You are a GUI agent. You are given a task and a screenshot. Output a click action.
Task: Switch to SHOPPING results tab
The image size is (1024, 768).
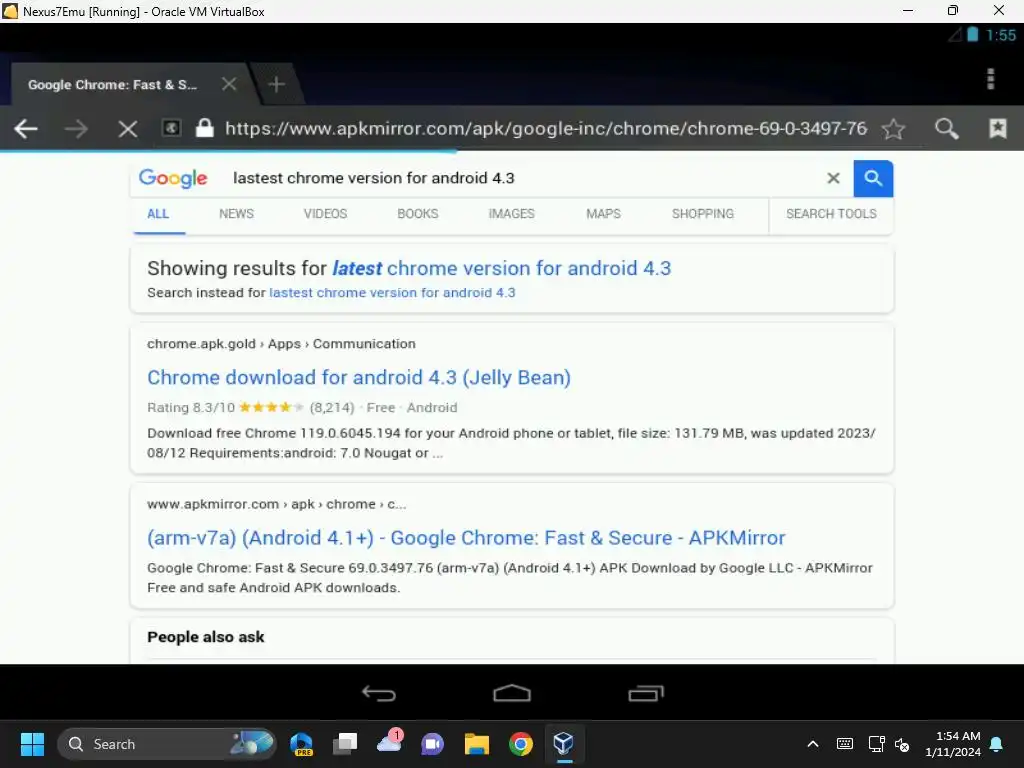703,214
